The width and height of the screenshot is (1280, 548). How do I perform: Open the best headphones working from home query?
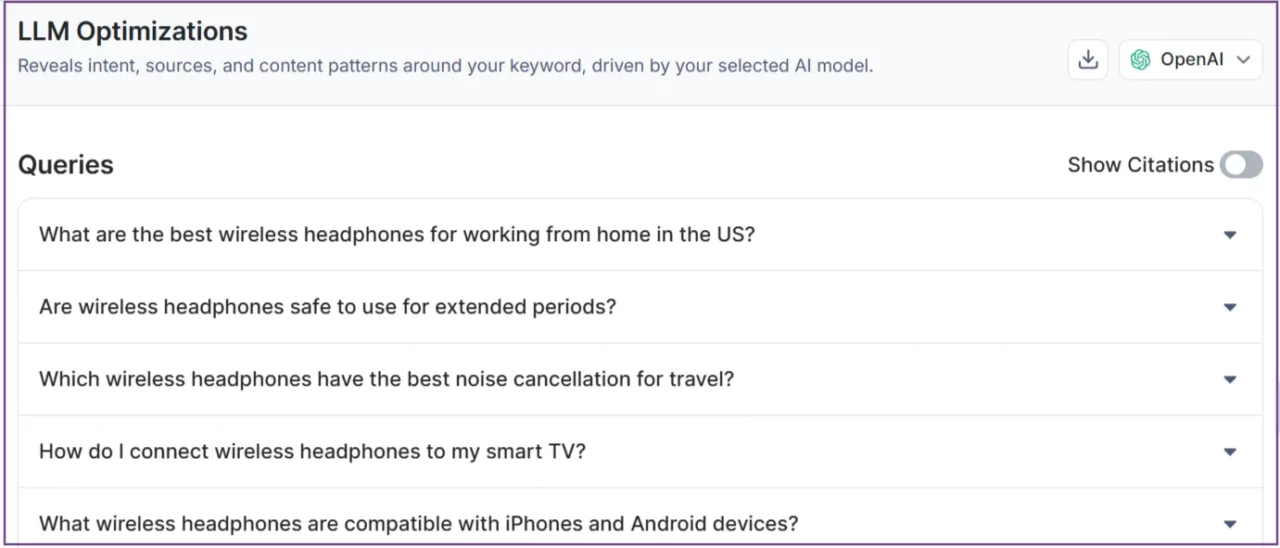pyautogui.click(x=396, y=235)
